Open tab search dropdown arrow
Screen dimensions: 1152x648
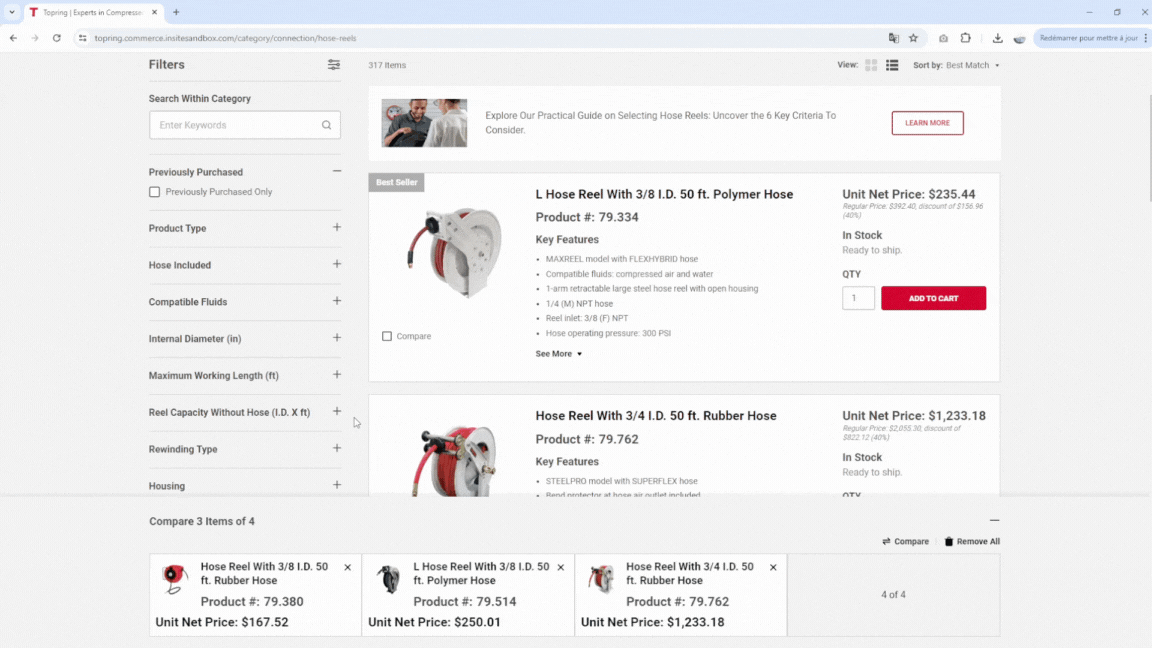(x=12, y=12)
